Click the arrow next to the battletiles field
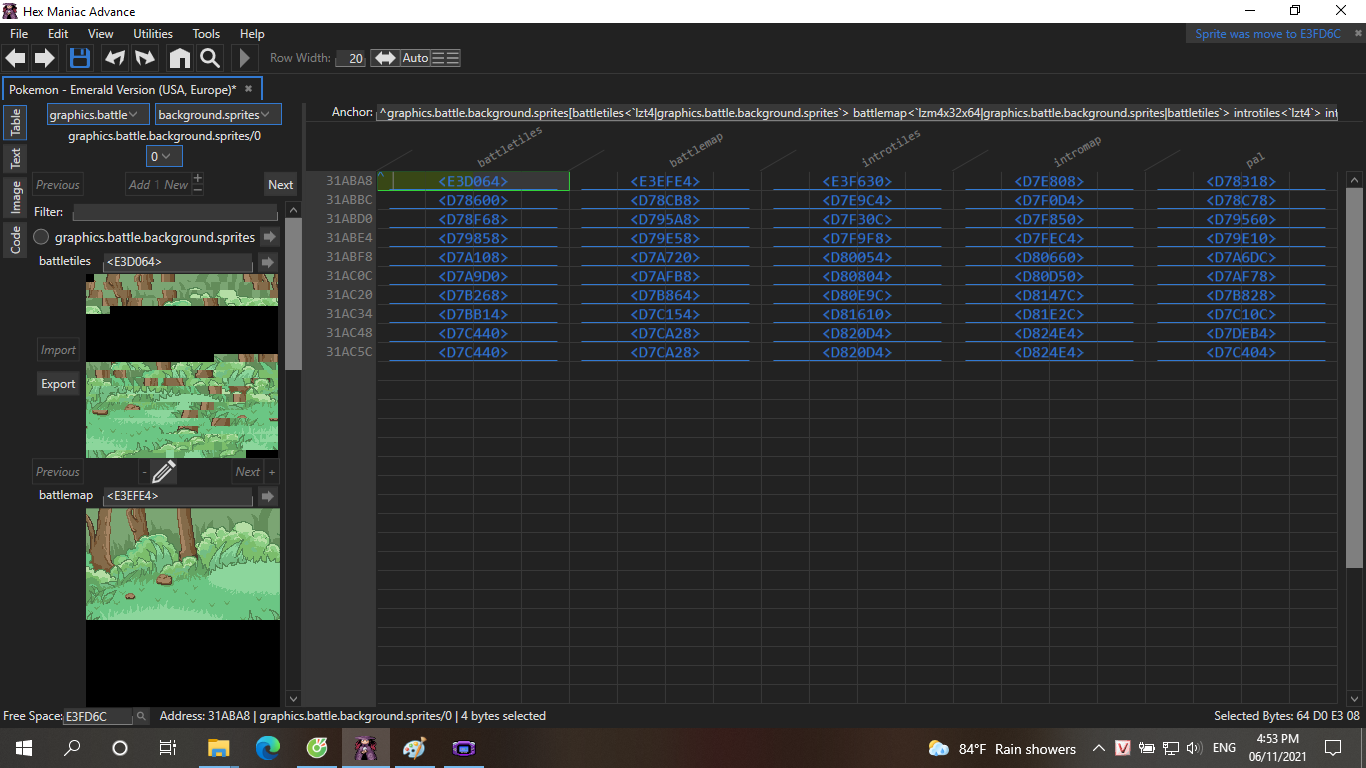The image size is (1366, 768). [268, 262]
